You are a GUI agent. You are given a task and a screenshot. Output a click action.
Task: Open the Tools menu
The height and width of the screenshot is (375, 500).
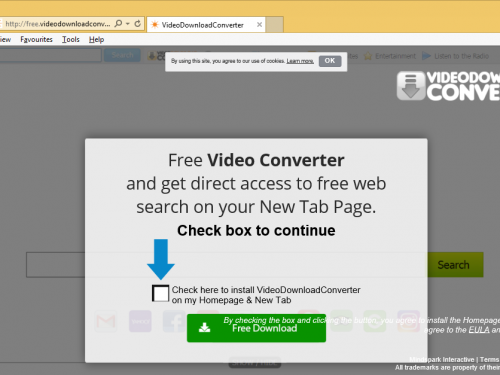(x=71, y=39)
